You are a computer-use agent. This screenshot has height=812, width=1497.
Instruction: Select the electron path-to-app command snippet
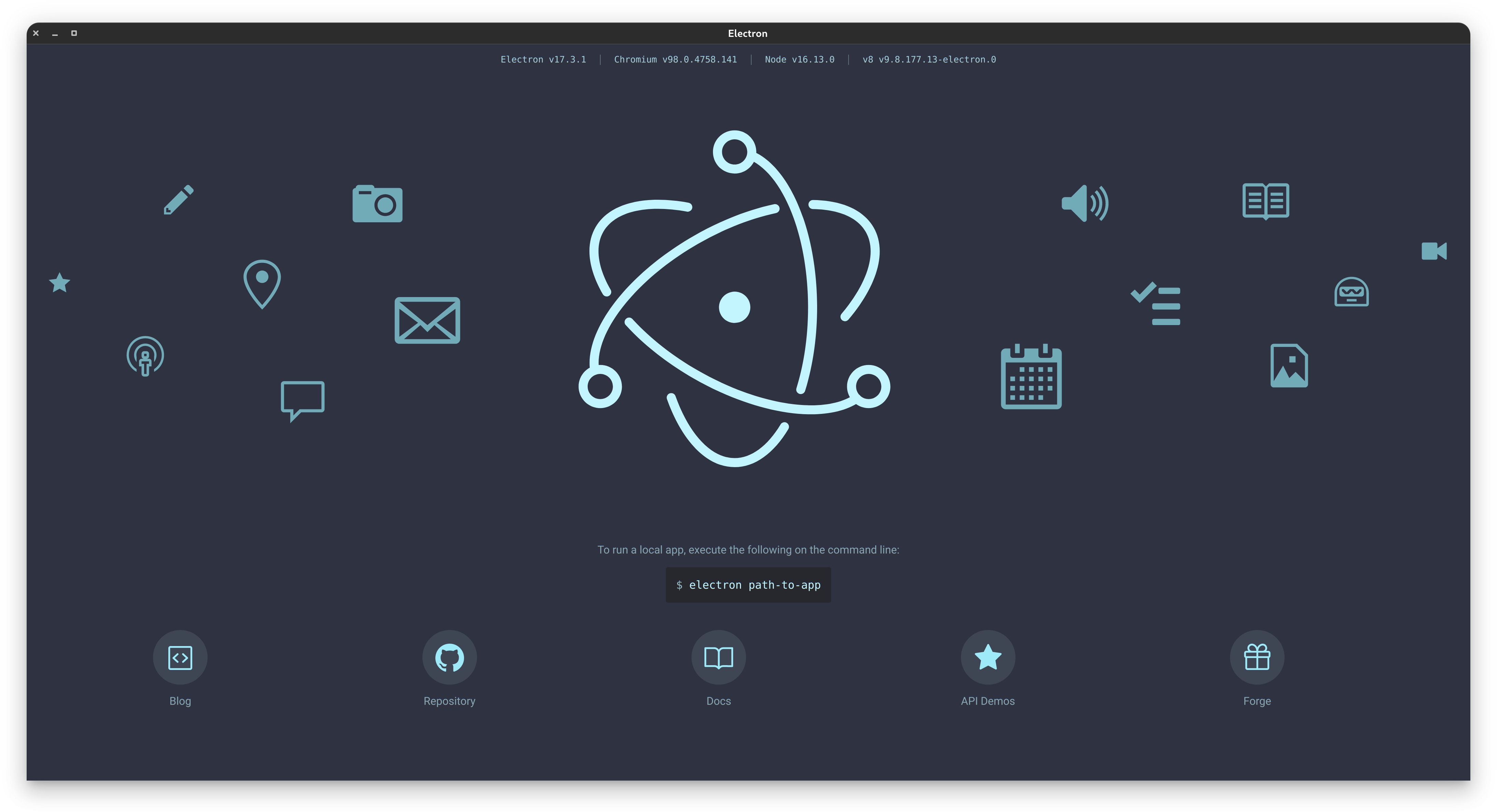(748, 585)
